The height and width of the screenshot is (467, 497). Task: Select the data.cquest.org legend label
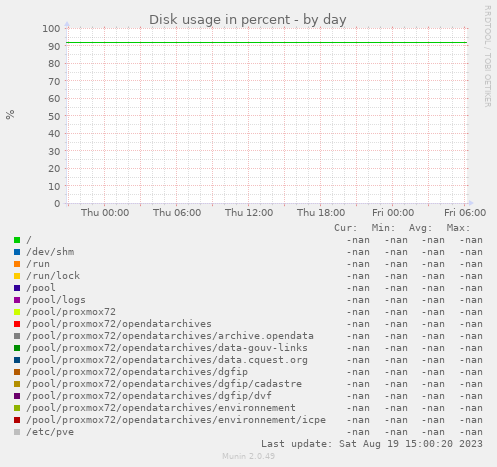click(167, 360)
